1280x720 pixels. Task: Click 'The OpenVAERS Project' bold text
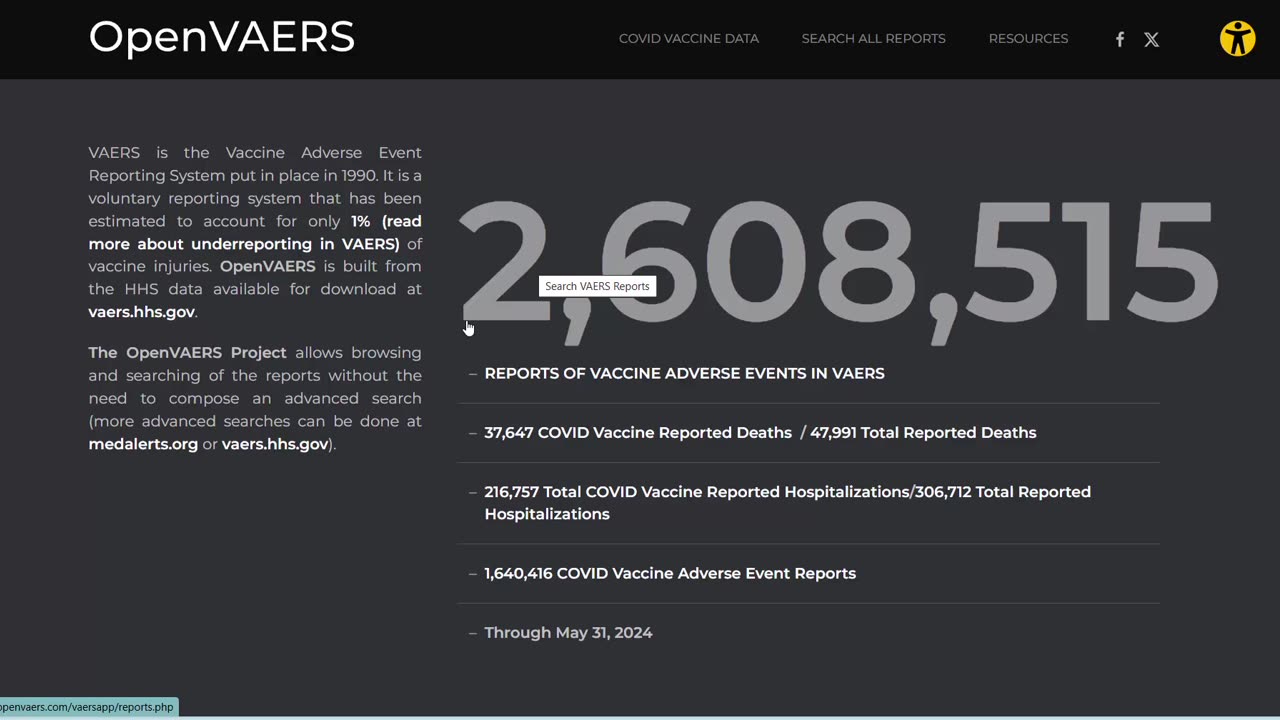pos(187,353)
